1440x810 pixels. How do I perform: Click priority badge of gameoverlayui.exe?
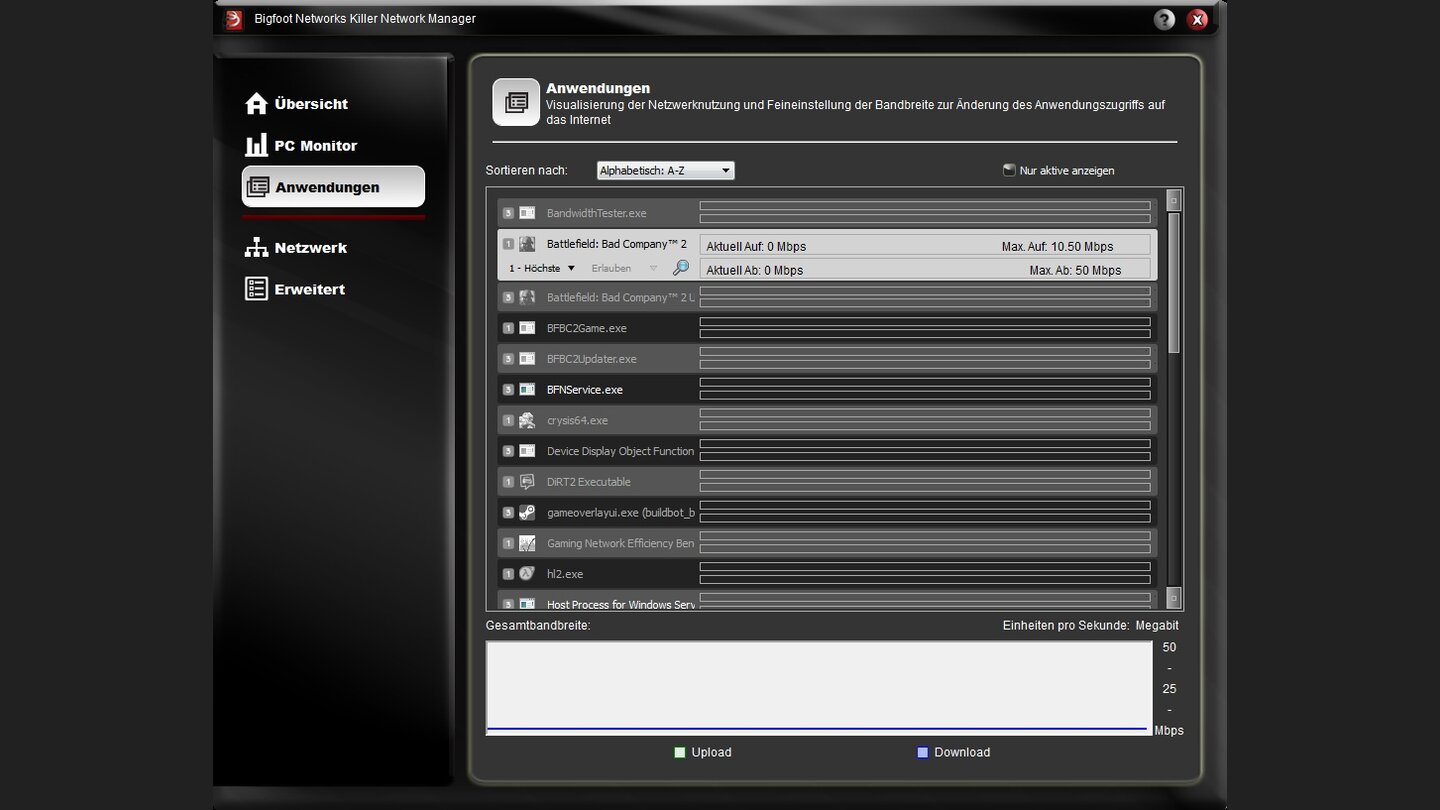[x=508, y=513]
